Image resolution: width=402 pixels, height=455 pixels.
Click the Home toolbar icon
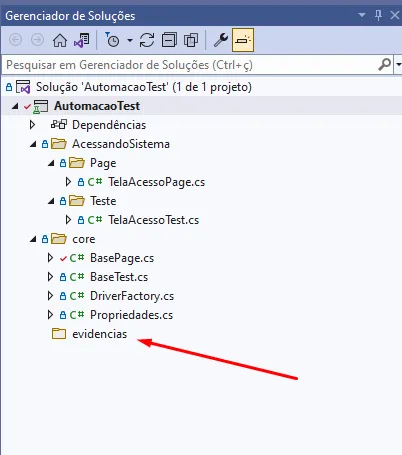coord(60,41)
